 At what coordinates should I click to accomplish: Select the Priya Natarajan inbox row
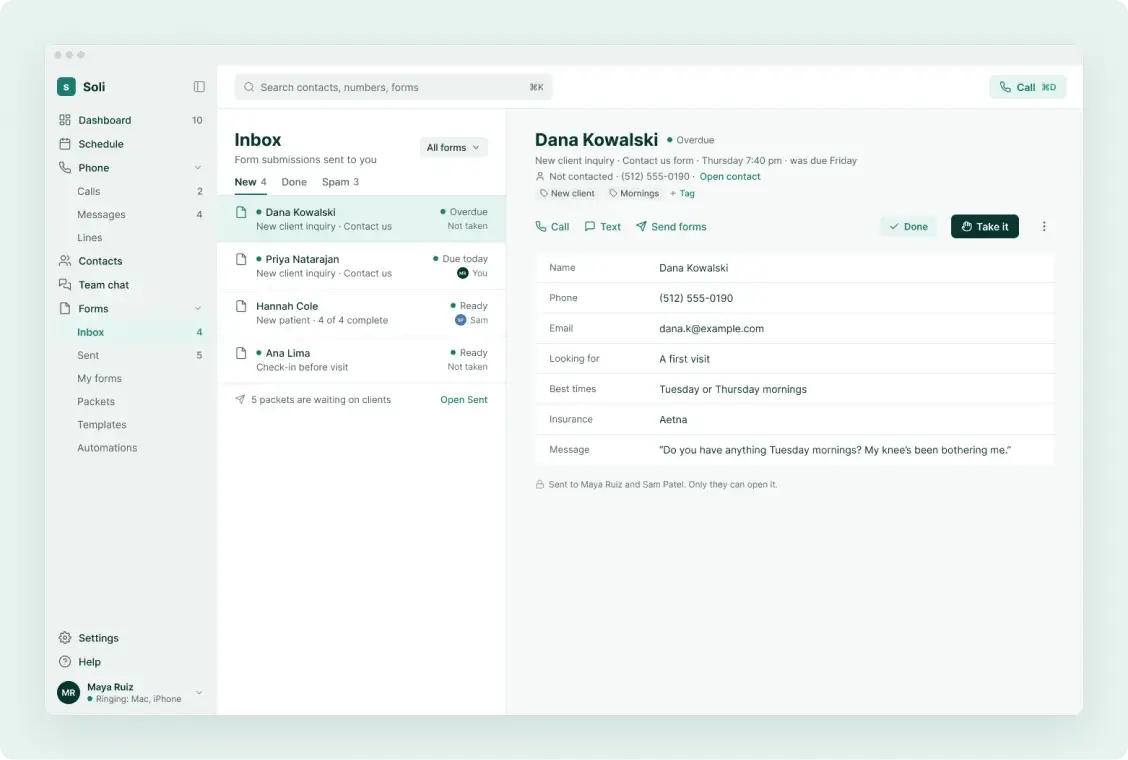362,266
